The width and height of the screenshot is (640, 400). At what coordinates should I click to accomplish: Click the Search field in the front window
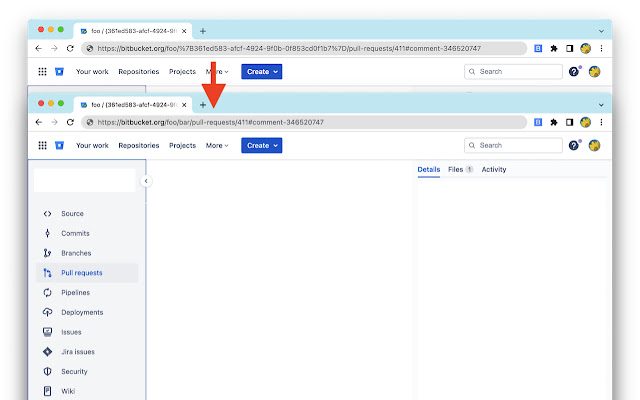[513, 145]
